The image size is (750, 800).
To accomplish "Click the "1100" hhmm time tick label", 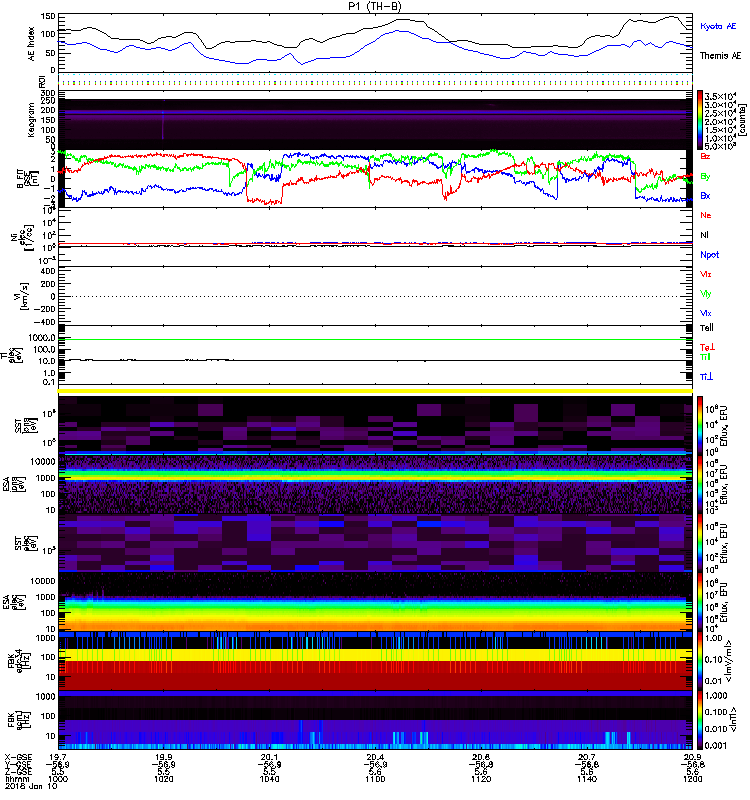I will coord(375,779).
